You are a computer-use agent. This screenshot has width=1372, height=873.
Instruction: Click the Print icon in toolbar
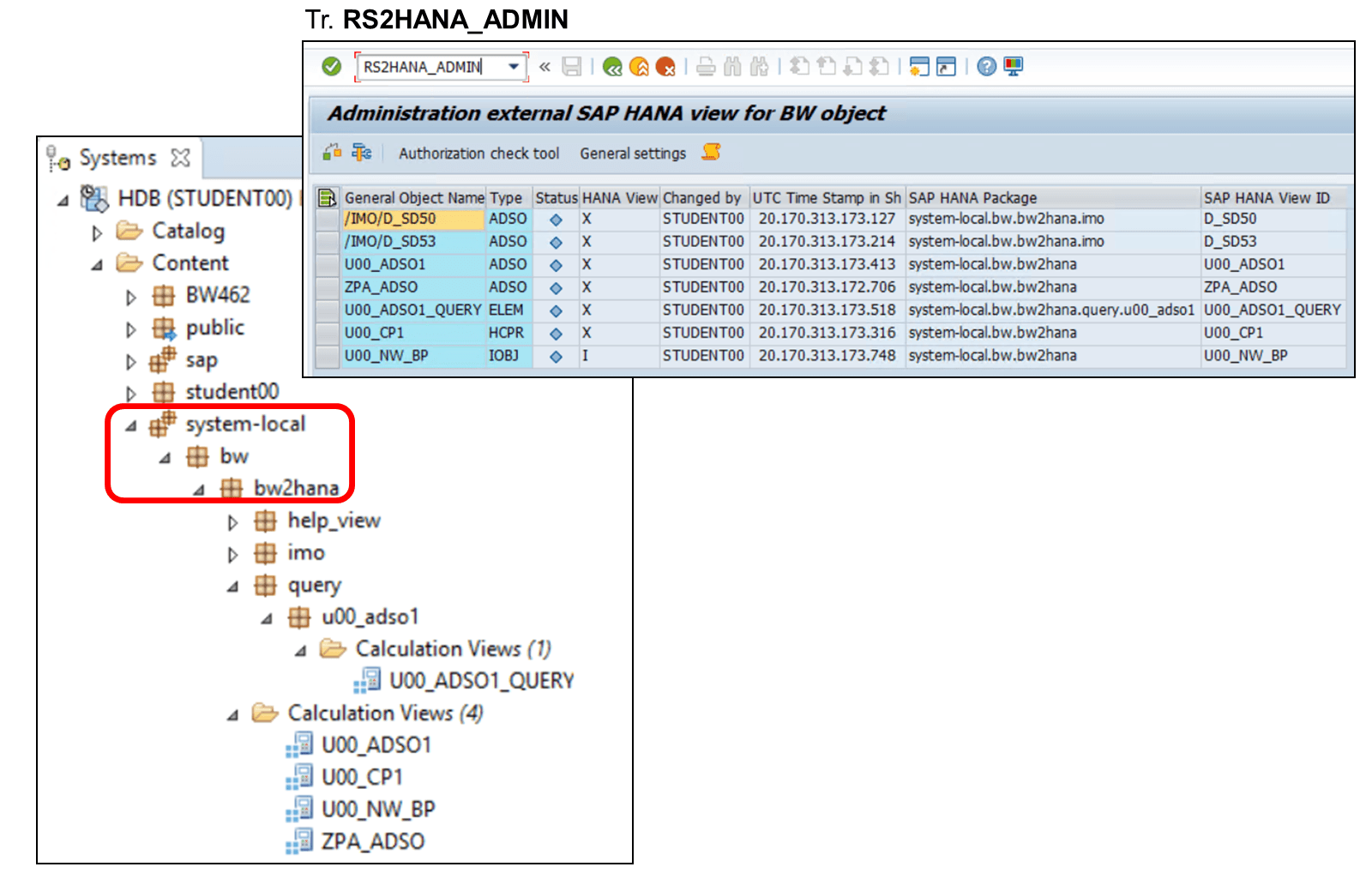[706, 66]
